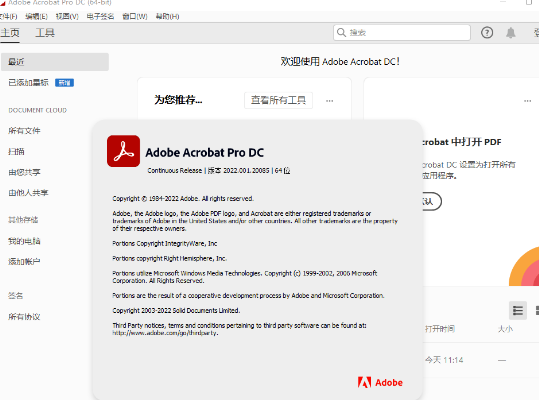This screenshot has width=539, height=400.
Task: Open 由他人共享 in the sidebar
Action: [x=28, y=192]
